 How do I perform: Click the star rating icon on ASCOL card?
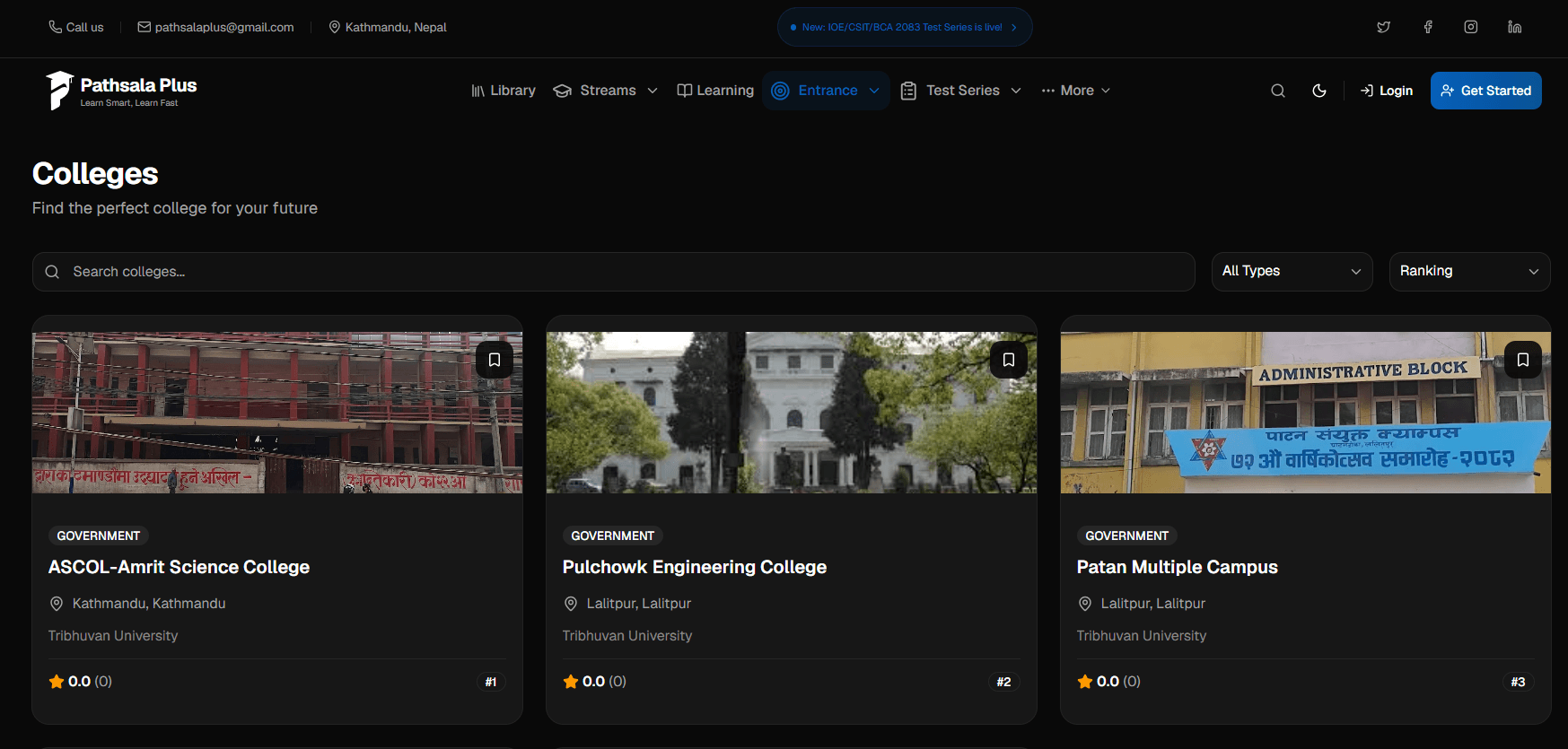point(57,682)
